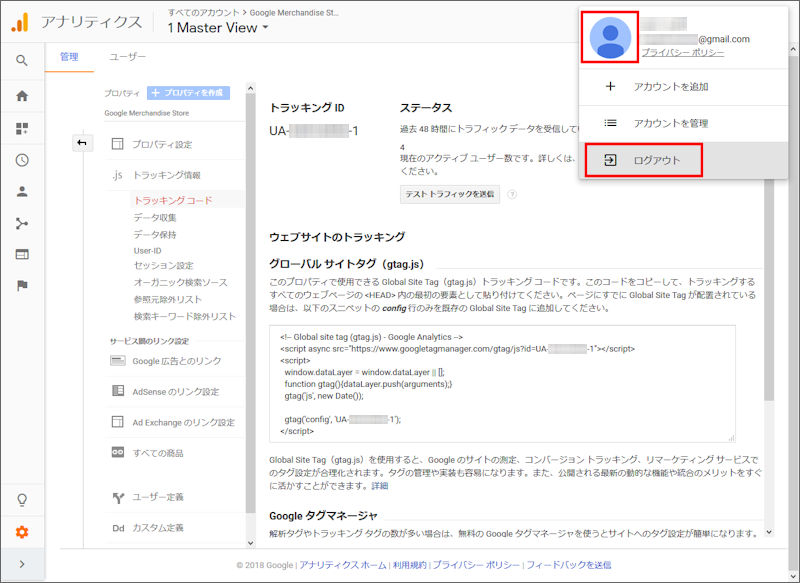Click the すべての商品 link icon
The image size is (800, 583).
click(118, 452)
